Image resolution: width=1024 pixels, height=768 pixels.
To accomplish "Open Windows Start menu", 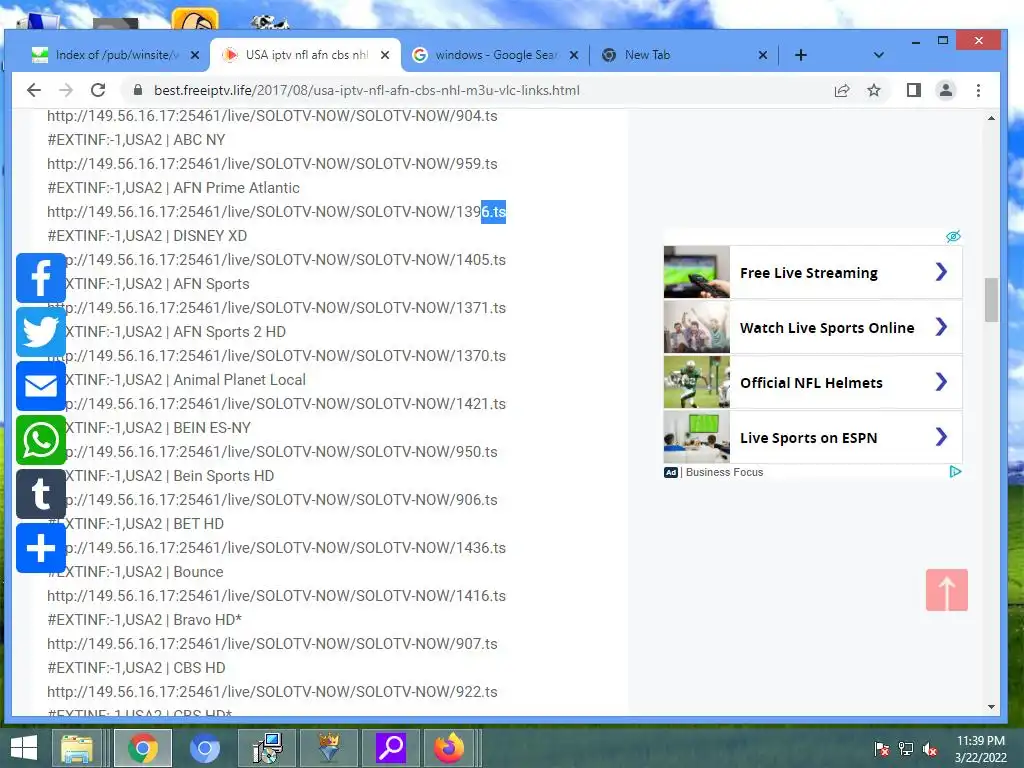I will pyautogui.click(x=24, y=748).
